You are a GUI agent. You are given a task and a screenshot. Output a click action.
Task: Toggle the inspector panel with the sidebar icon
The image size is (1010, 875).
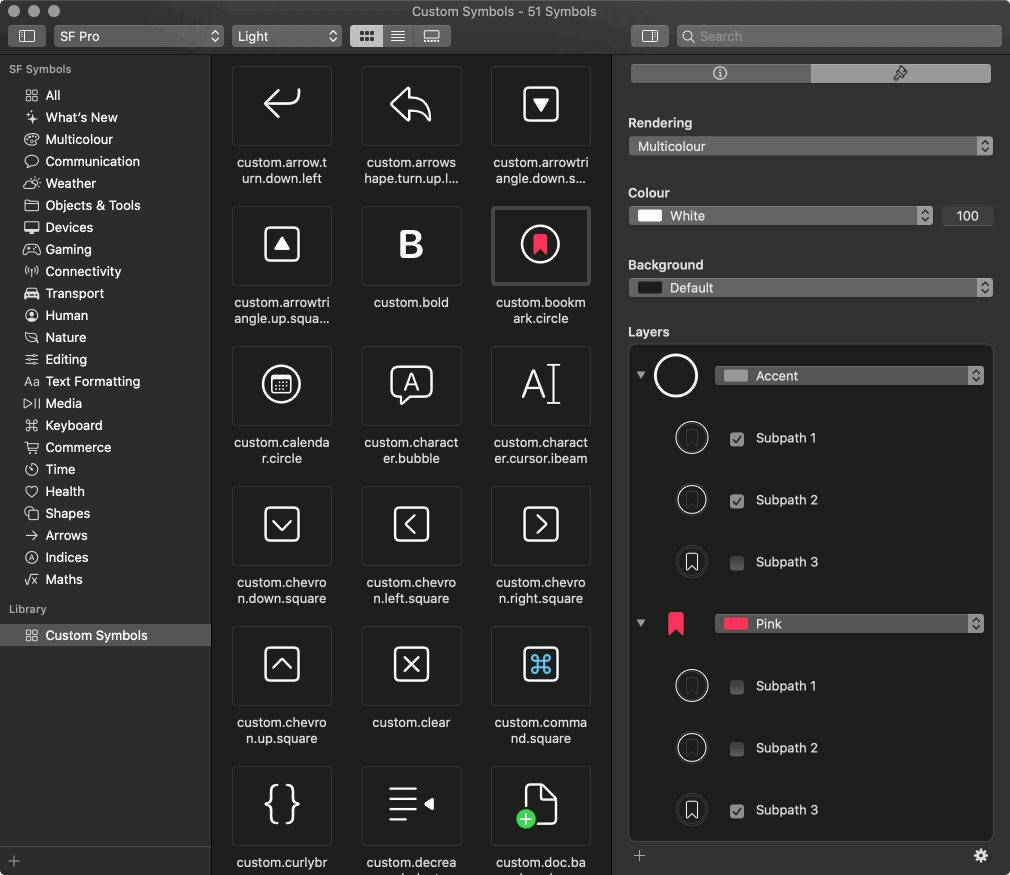[649, 35]
